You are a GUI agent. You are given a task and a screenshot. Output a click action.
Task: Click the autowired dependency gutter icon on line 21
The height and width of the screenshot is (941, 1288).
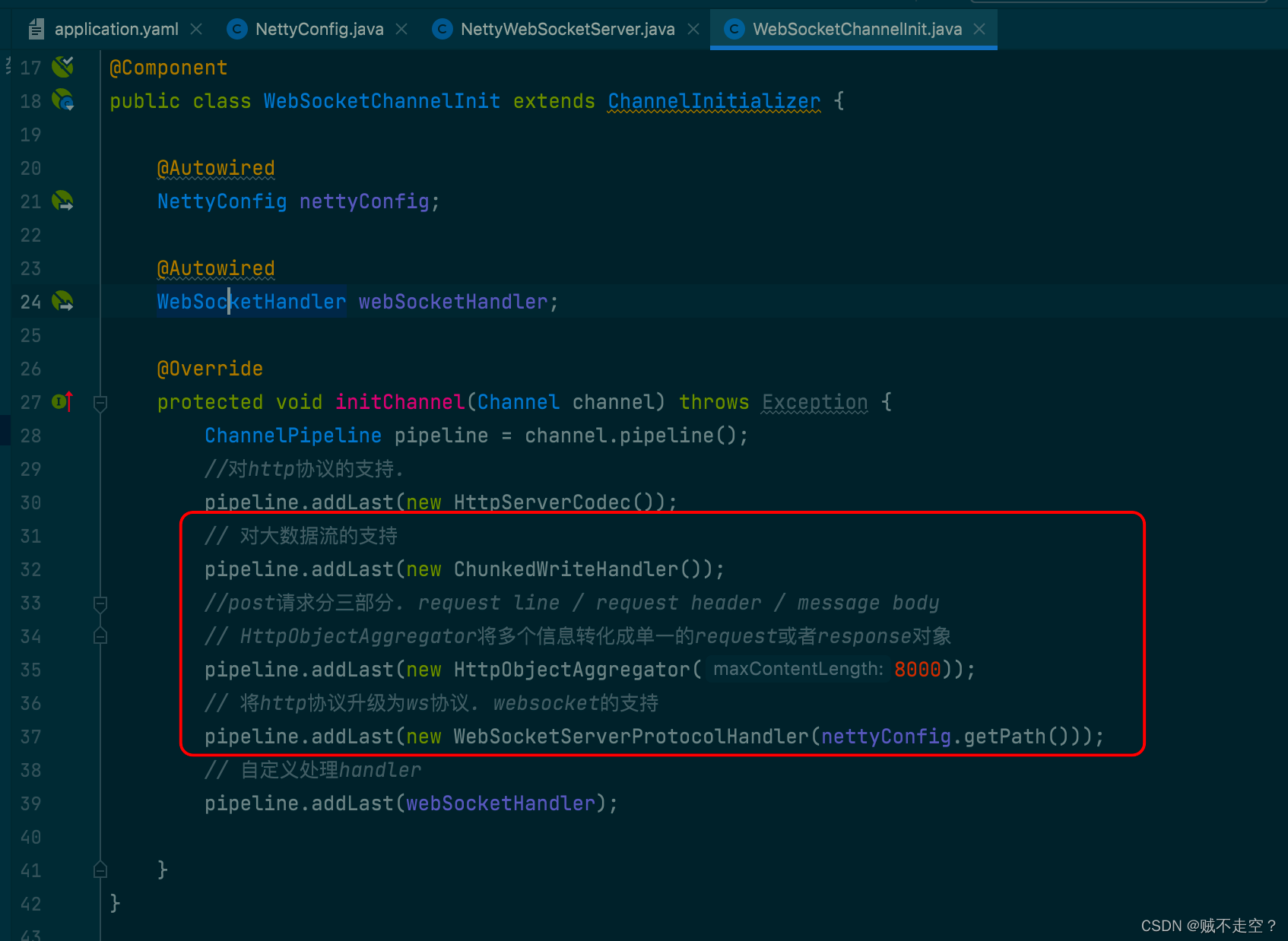click(62, 201)
